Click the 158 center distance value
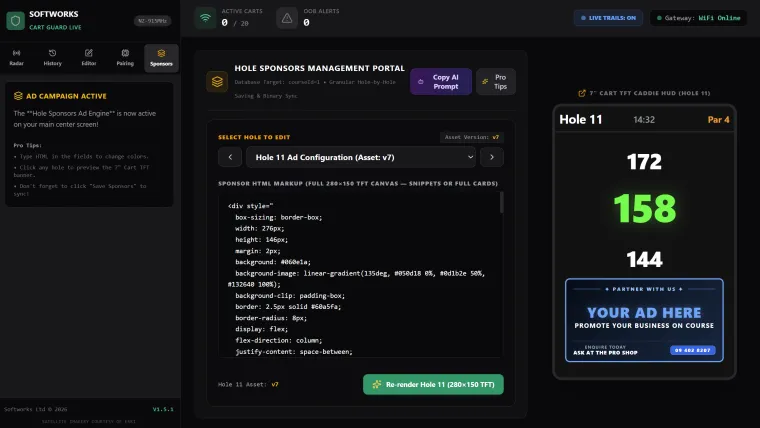 coord(644,209)
